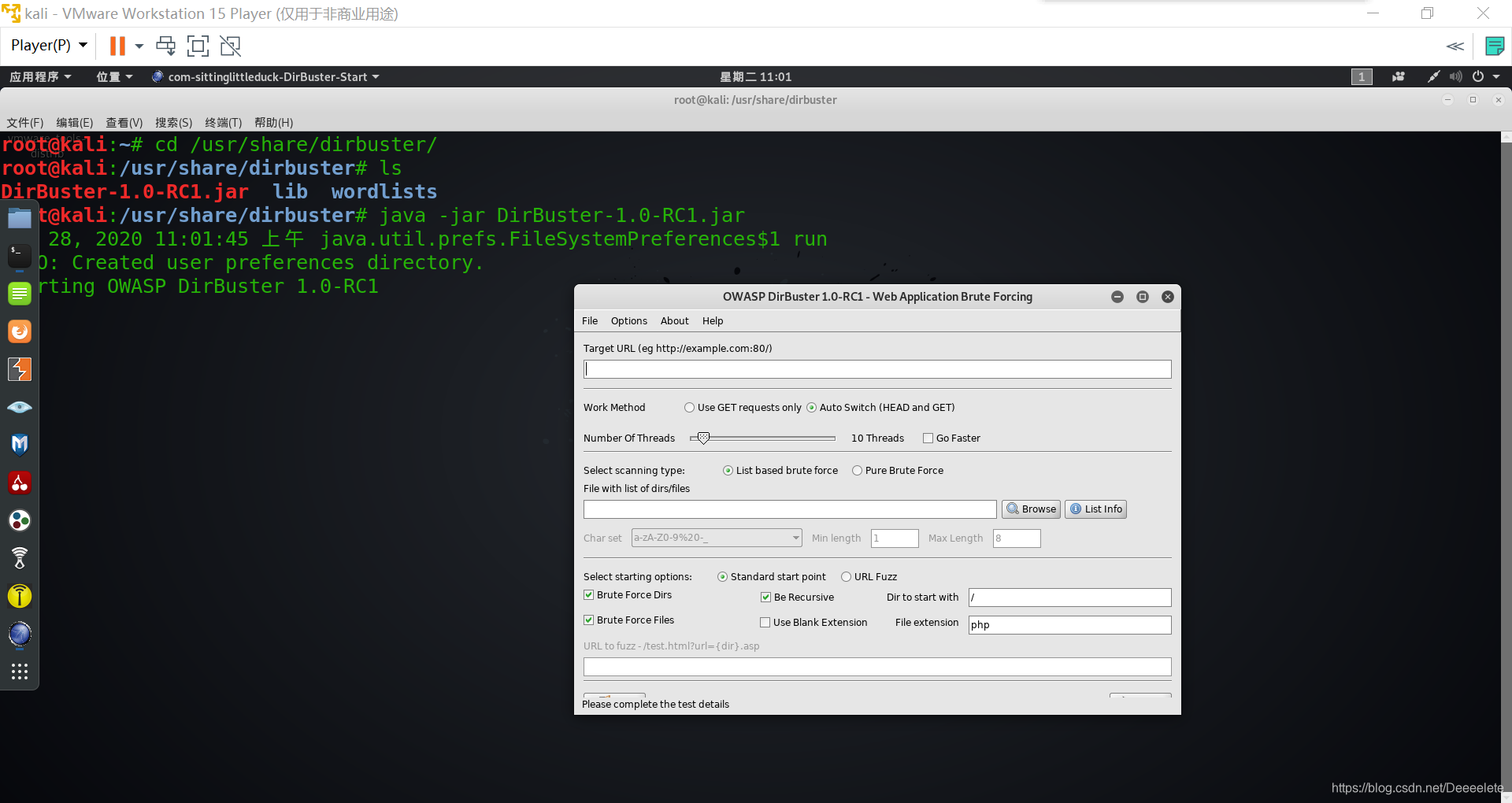Click the file with list of dirs/files field

tap(790, 509)
